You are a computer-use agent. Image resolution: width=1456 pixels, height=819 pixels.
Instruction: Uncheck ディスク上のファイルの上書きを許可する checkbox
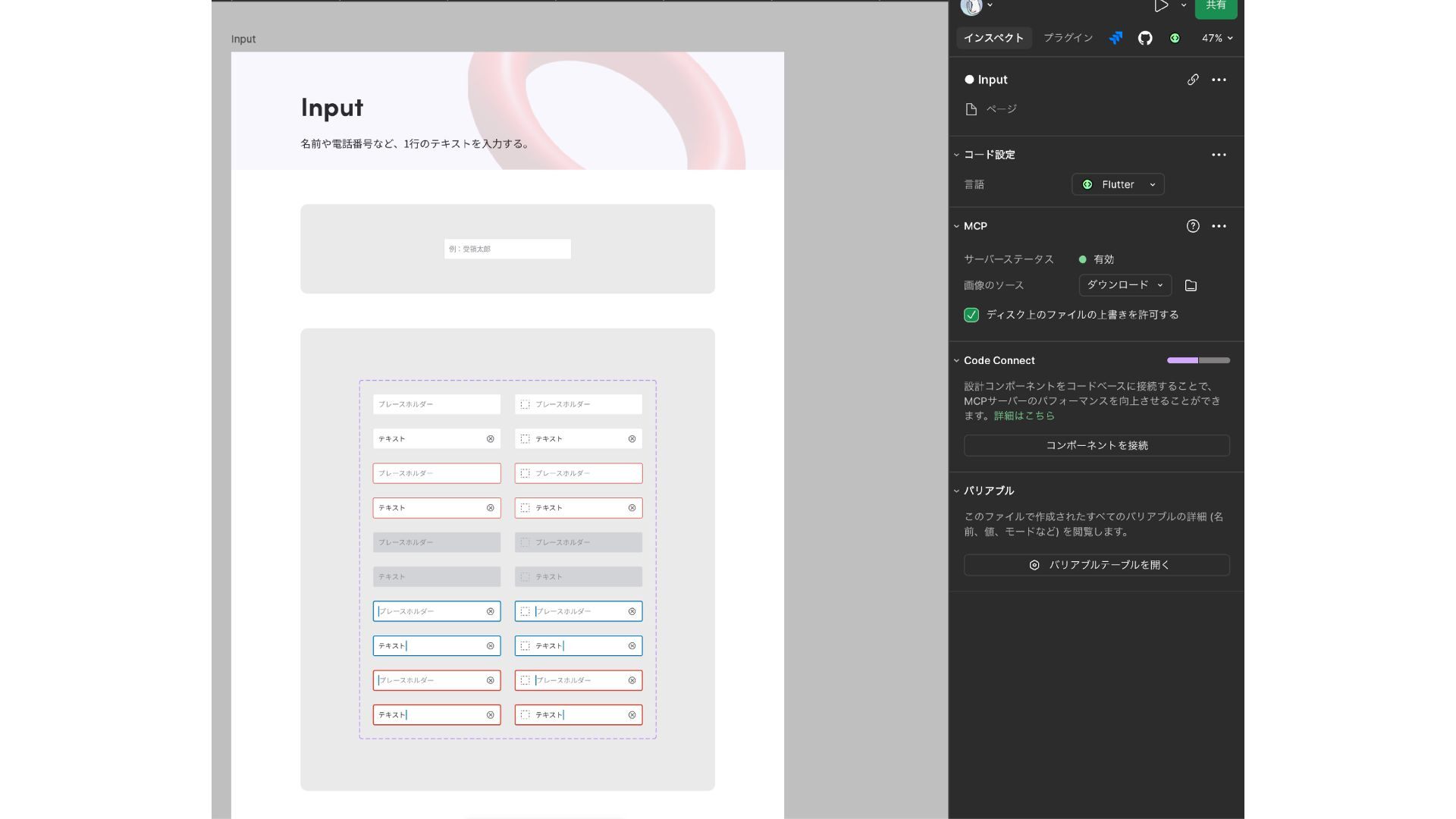pyautogui.click(x=971, y=315)
